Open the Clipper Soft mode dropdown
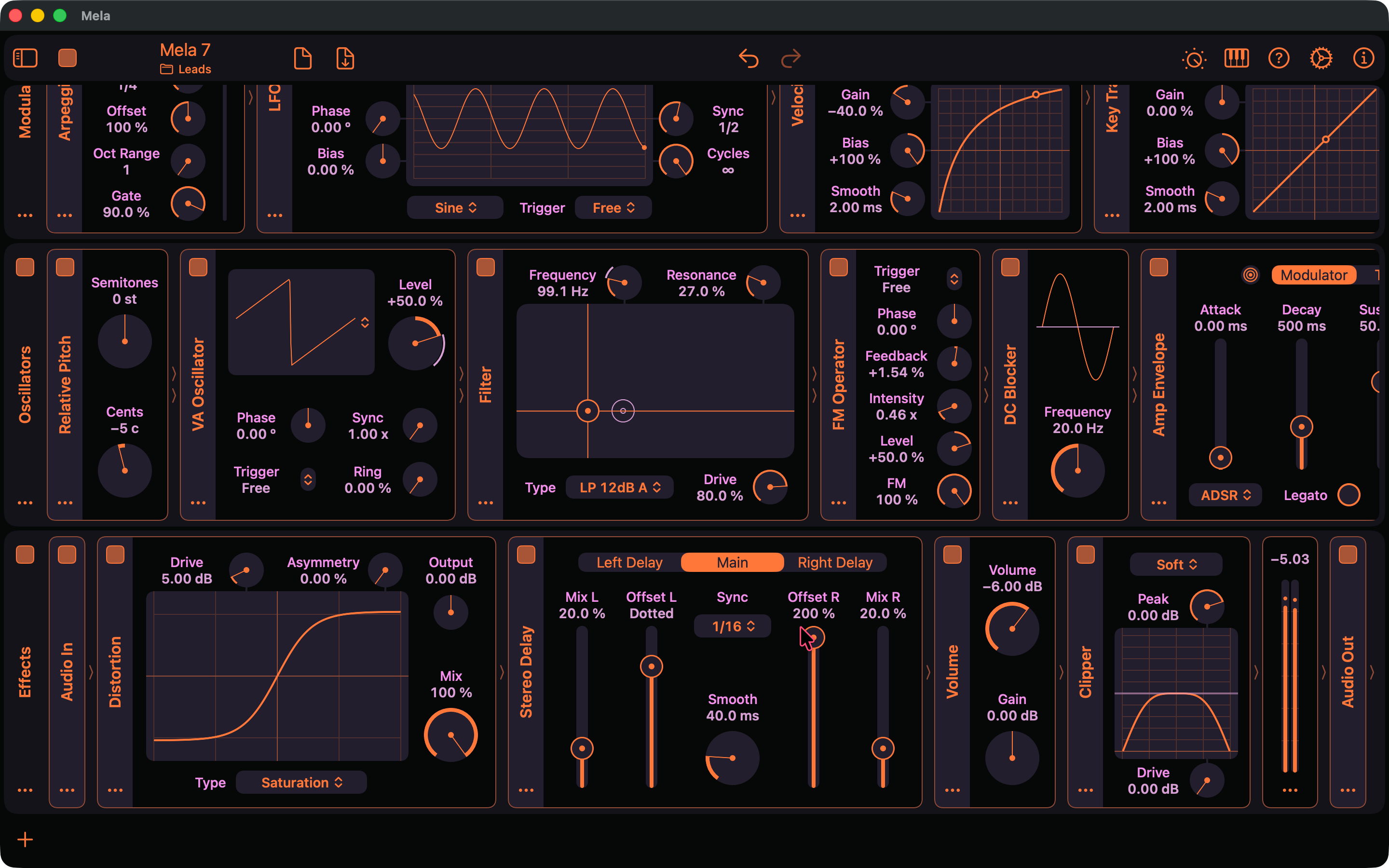1389x868 pixels. (x=1176, y=564)
